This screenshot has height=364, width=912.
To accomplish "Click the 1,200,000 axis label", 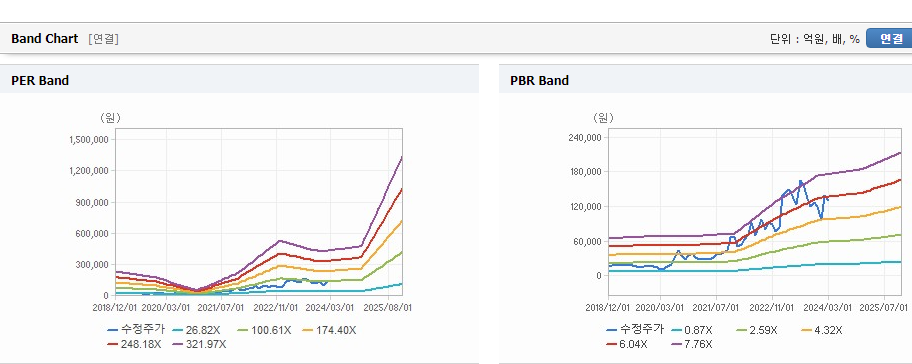I will (90, 171).
